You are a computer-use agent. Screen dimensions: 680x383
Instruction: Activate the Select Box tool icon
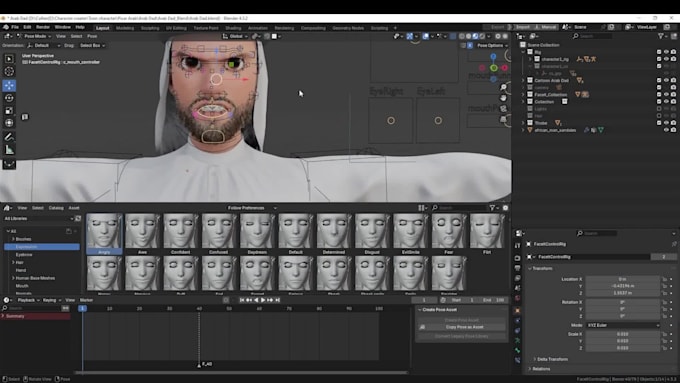(9, 59)
